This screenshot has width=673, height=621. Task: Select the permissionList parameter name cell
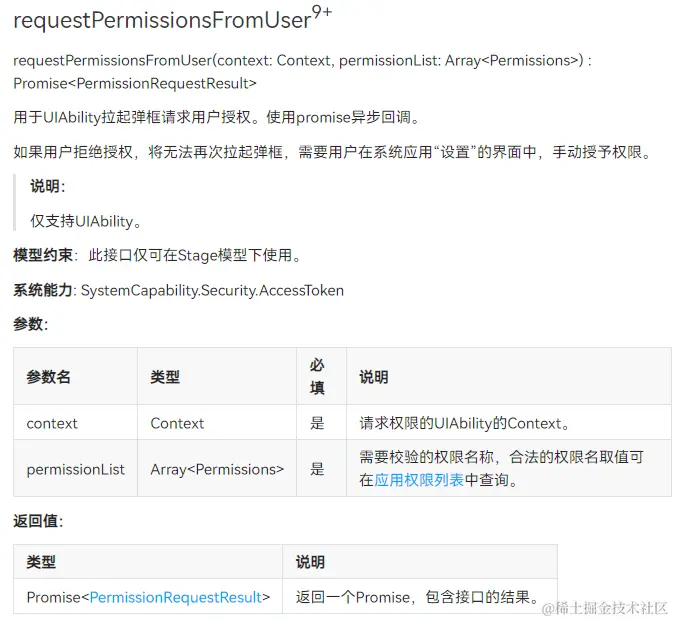tap(76, 469)
